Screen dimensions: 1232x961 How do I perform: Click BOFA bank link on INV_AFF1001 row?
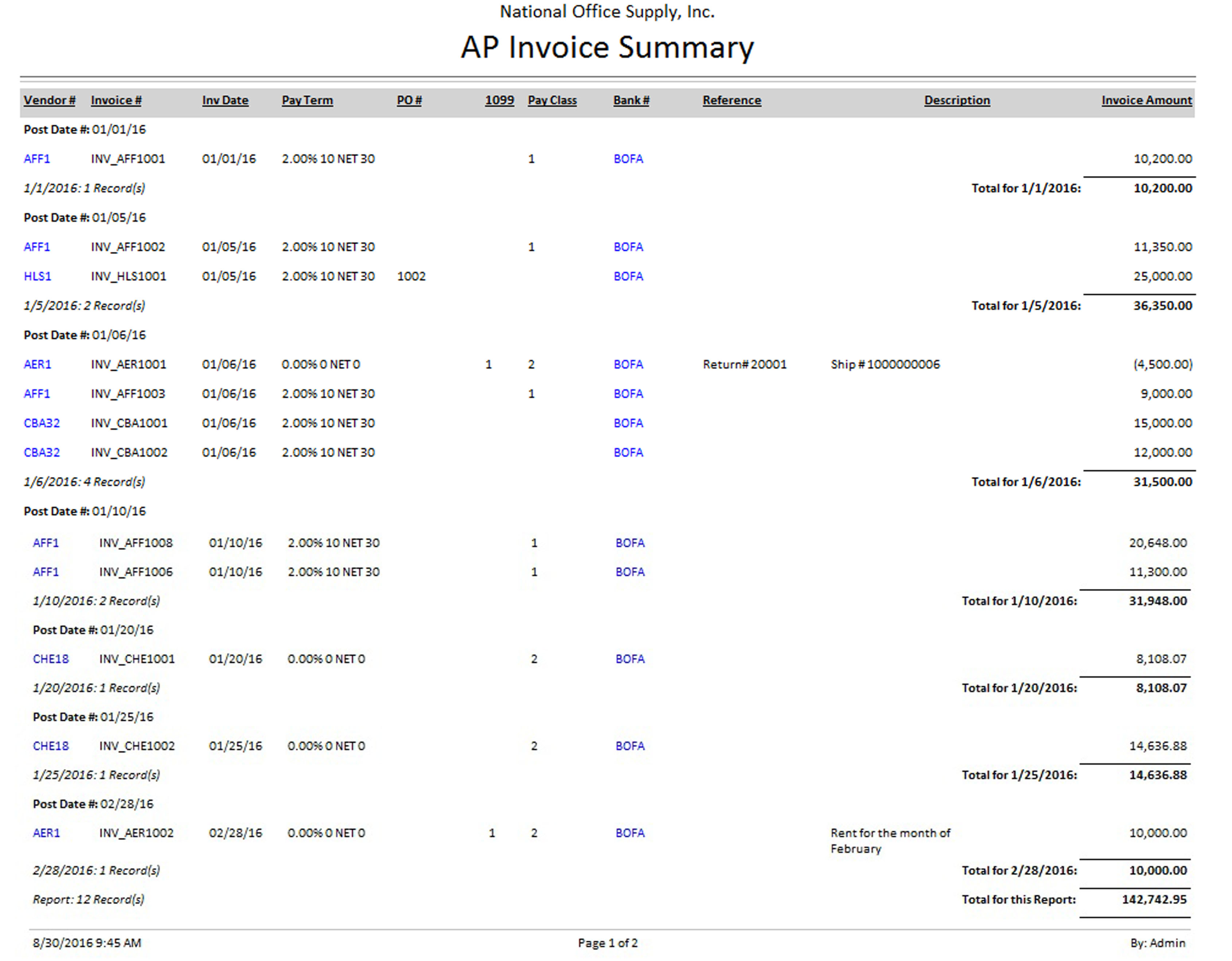(x=628, y=159)
